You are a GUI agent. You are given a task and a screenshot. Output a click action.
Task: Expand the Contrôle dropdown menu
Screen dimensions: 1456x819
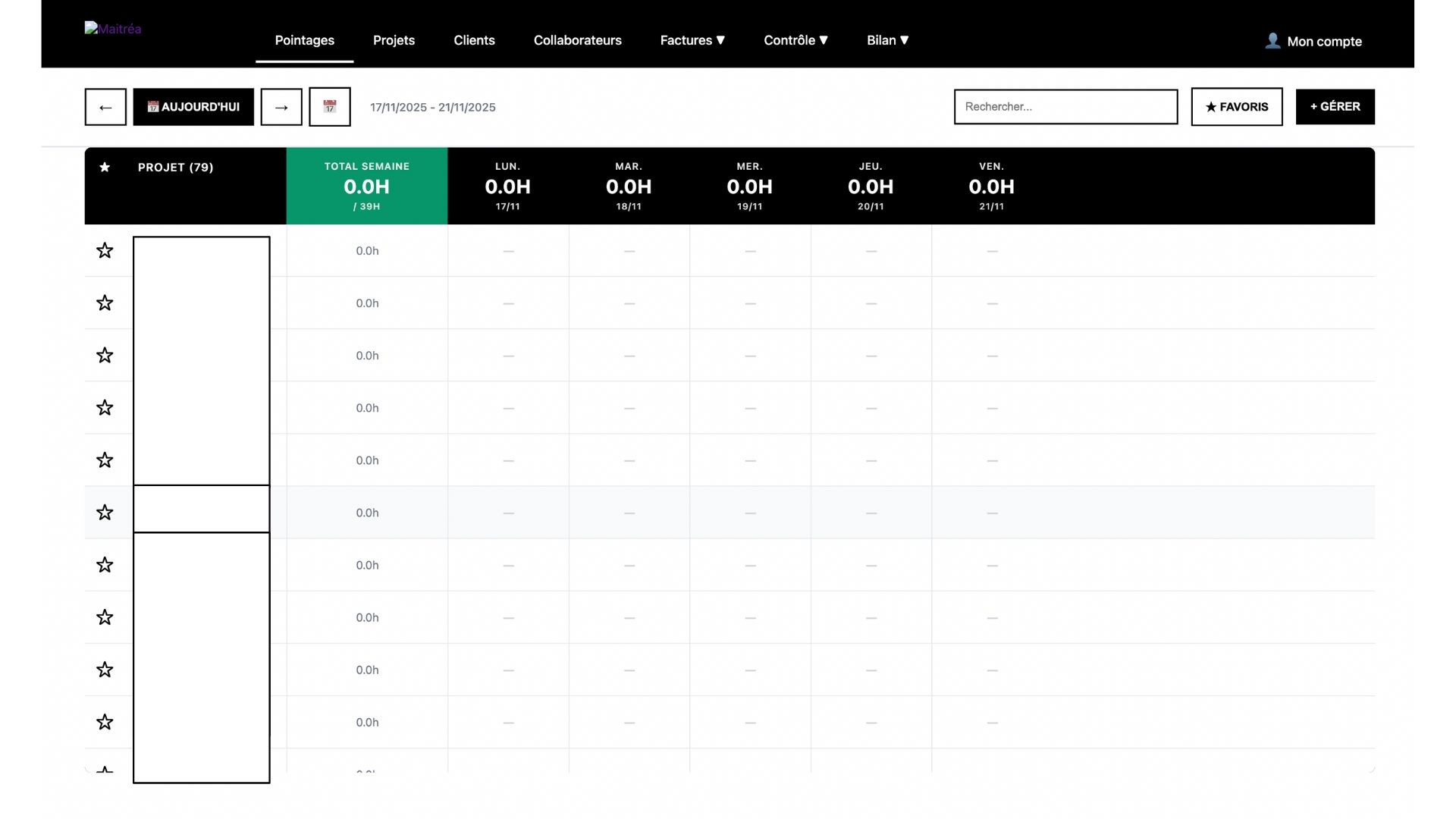coord(795,40)
